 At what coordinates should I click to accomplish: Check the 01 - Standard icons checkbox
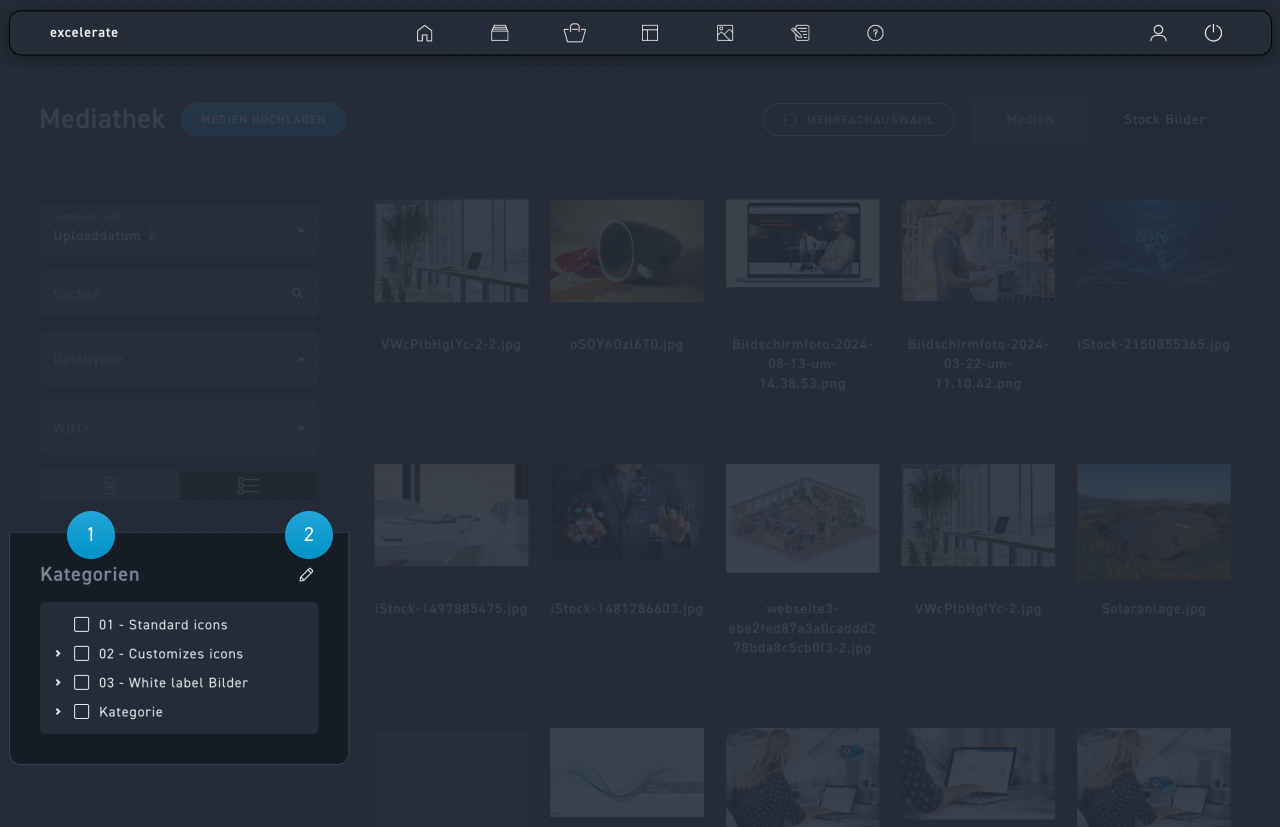(82, 625)
